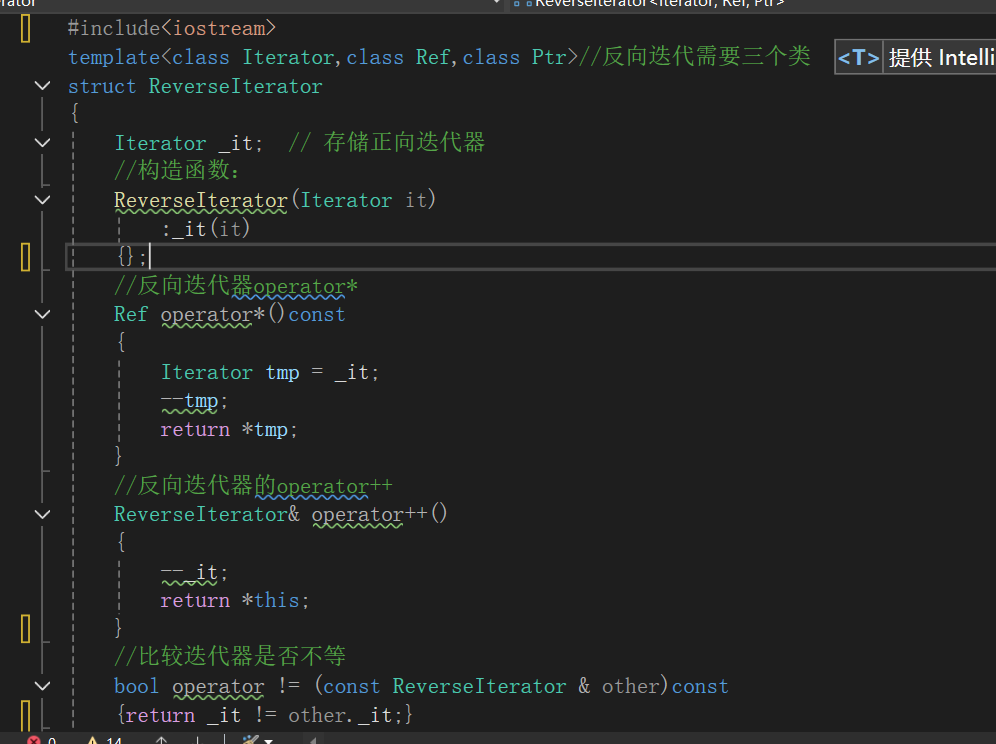Click the initializer :_it(it)

[x=206, y=229]
